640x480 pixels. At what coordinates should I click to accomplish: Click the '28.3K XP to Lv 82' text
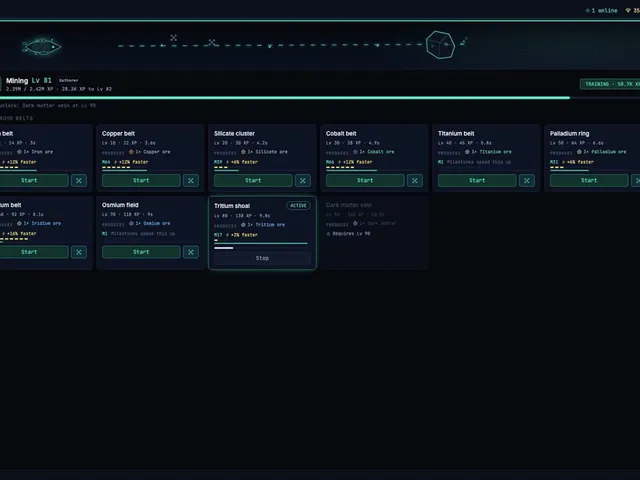[87, 89]
